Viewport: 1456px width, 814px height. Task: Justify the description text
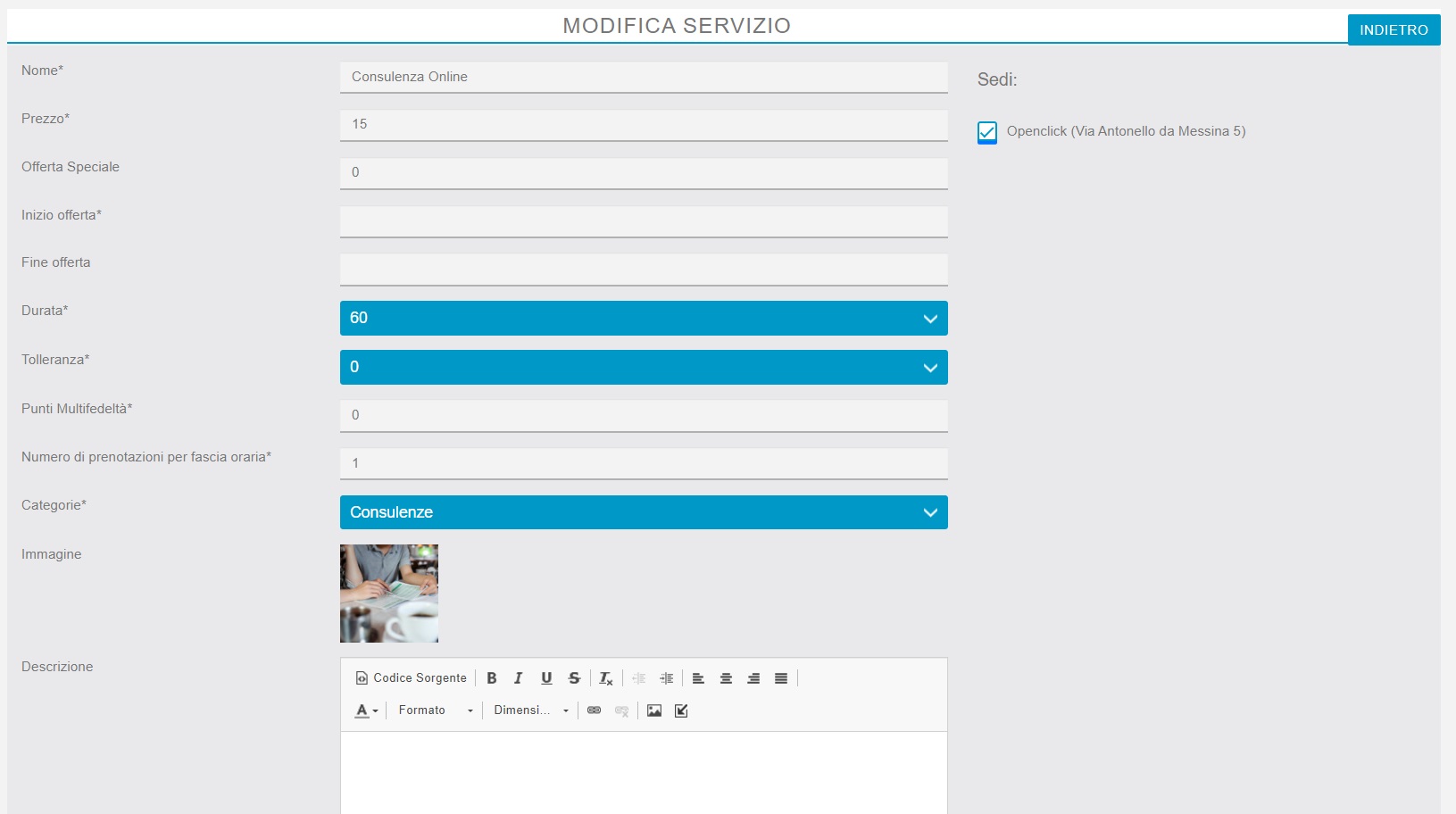point(781,678)
